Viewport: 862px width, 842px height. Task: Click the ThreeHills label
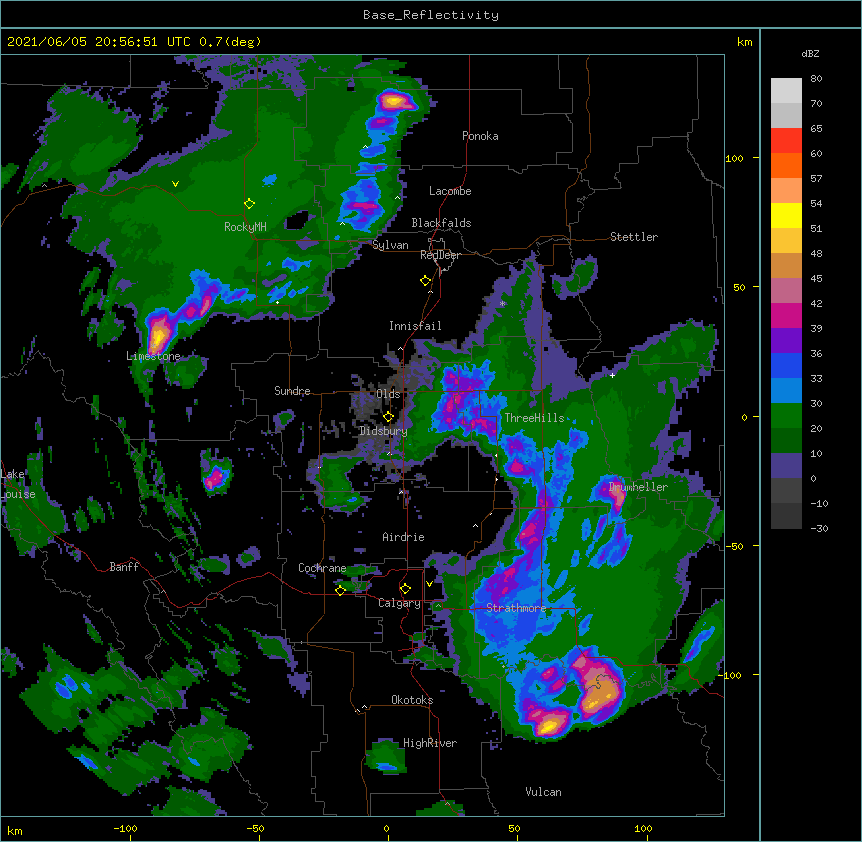click(534, 418)
